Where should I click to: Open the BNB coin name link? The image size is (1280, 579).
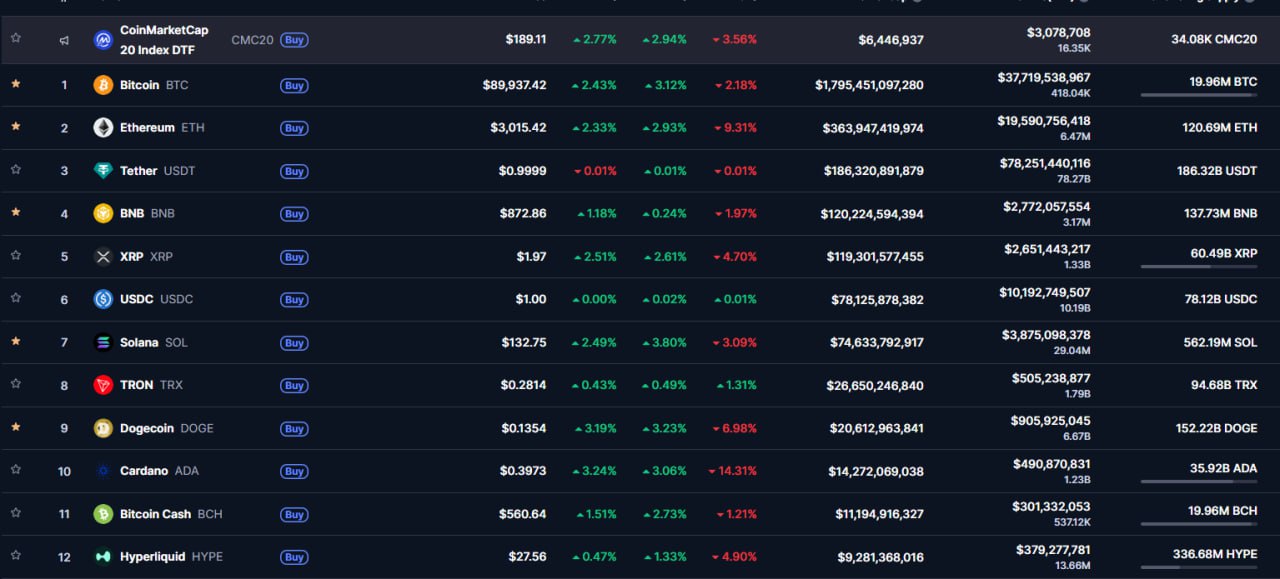[x=132, y=213]
